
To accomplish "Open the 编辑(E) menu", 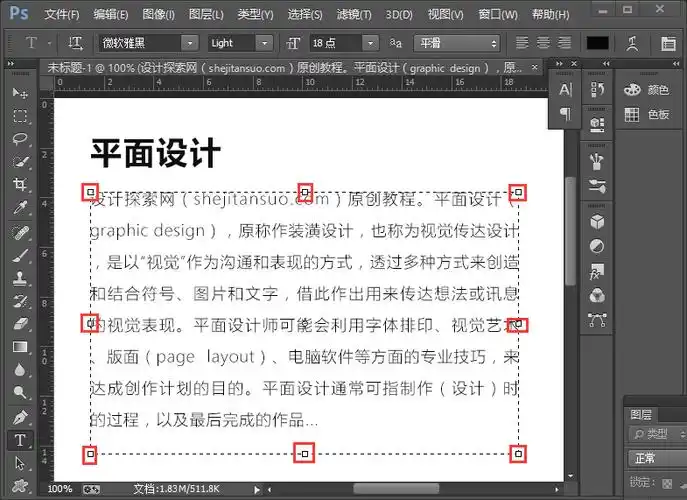I will (110, 14).
